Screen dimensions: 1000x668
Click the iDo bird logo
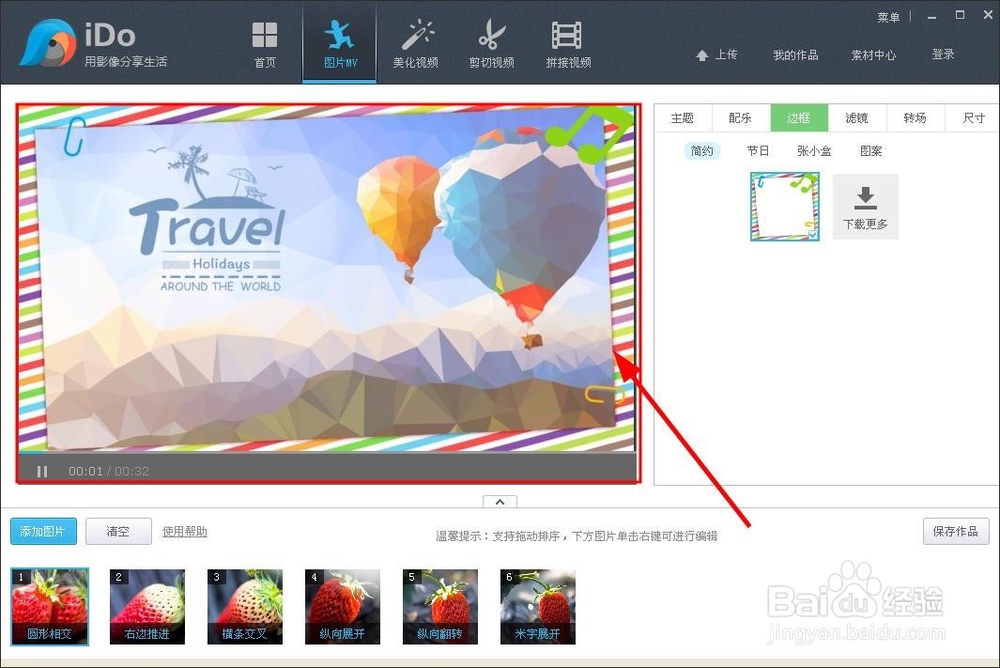pos(47,43)
